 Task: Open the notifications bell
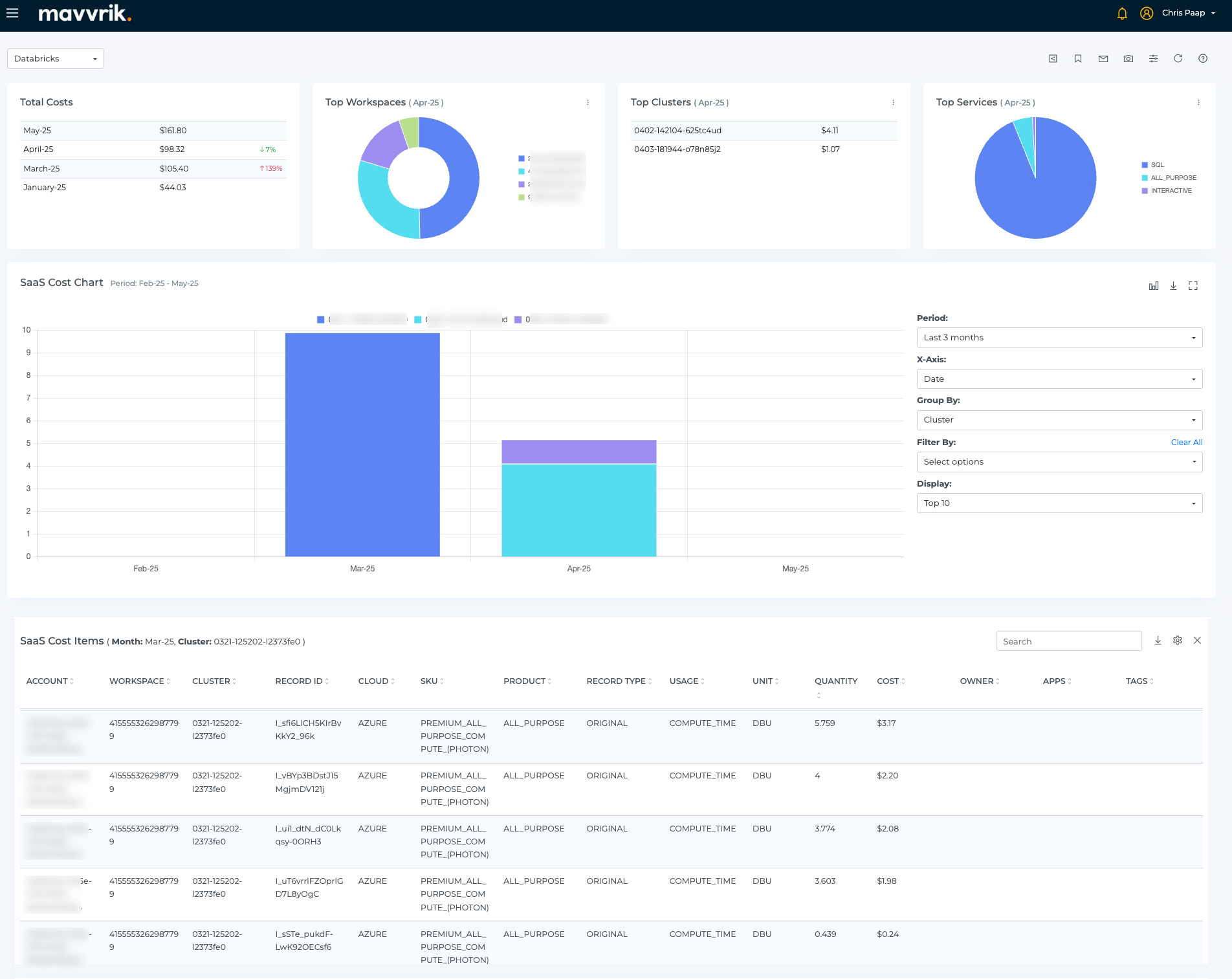click(x=1122, y=14)
